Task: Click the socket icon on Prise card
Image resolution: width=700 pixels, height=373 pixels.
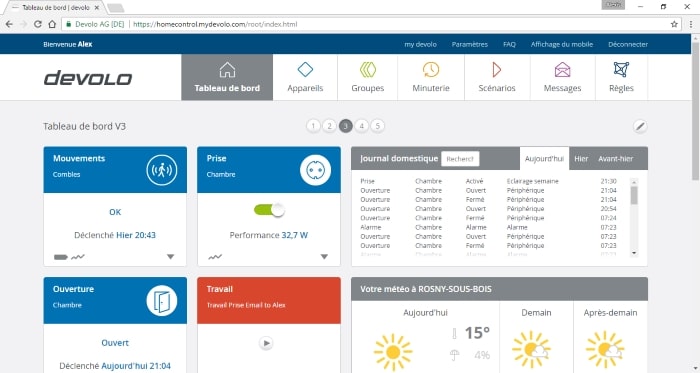Action: pyautogui.click(x=315, y=170)
